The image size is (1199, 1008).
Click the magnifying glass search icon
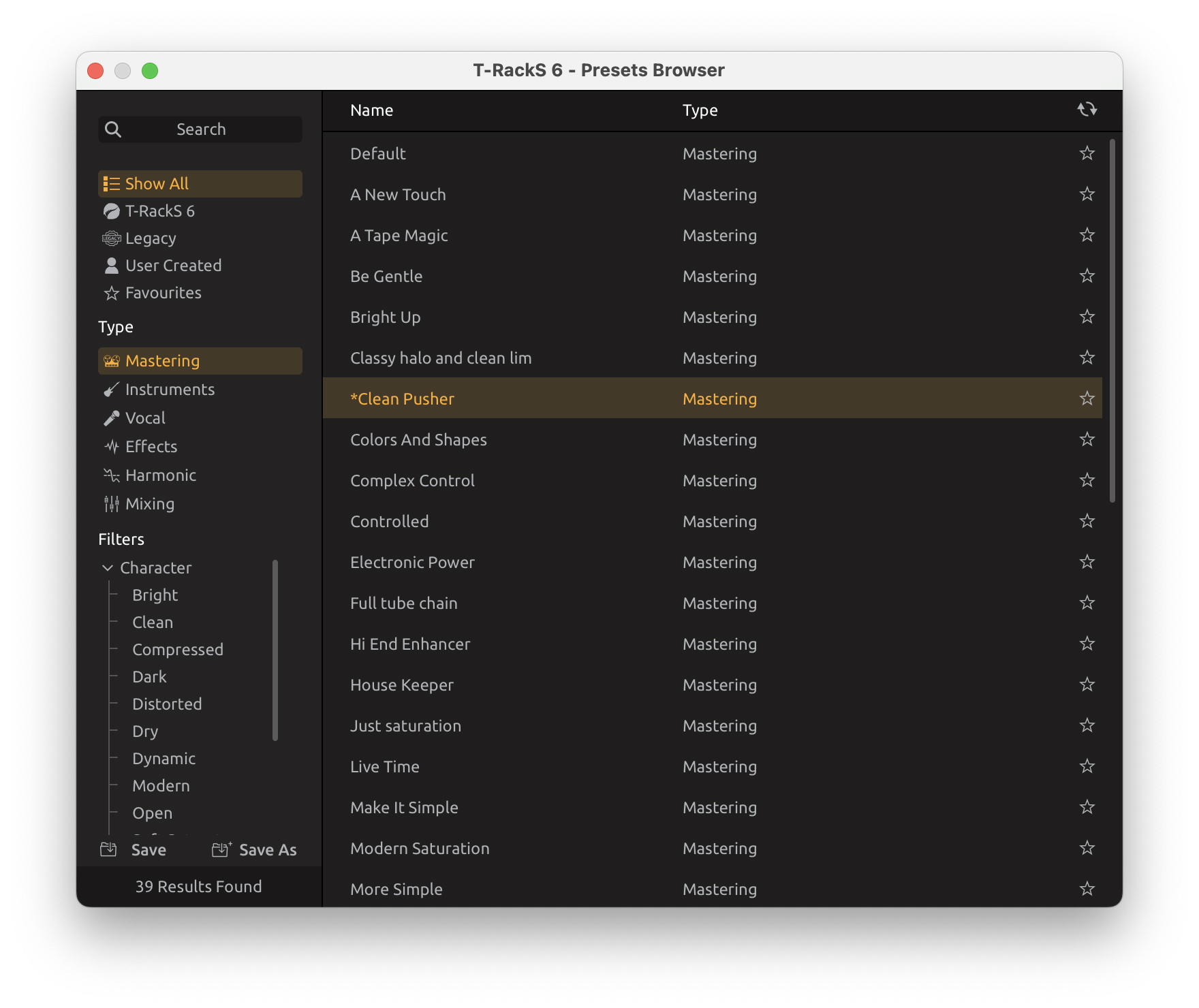[113, 129]
